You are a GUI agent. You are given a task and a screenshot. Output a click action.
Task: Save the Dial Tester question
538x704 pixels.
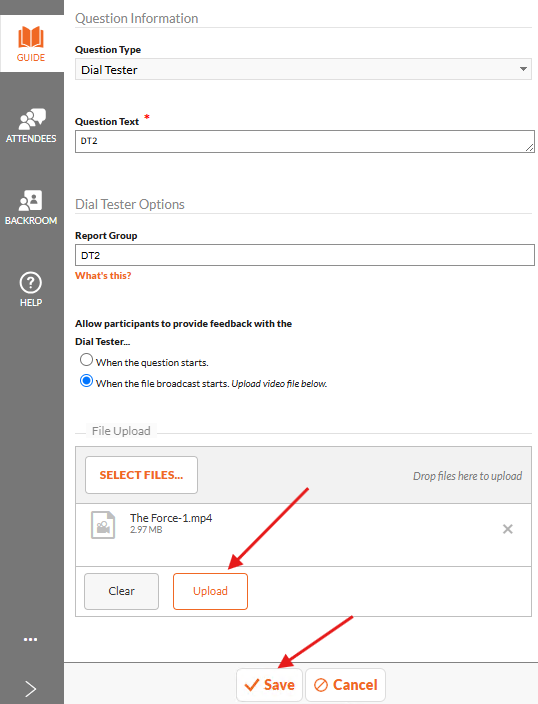click(x=269, y=685)
